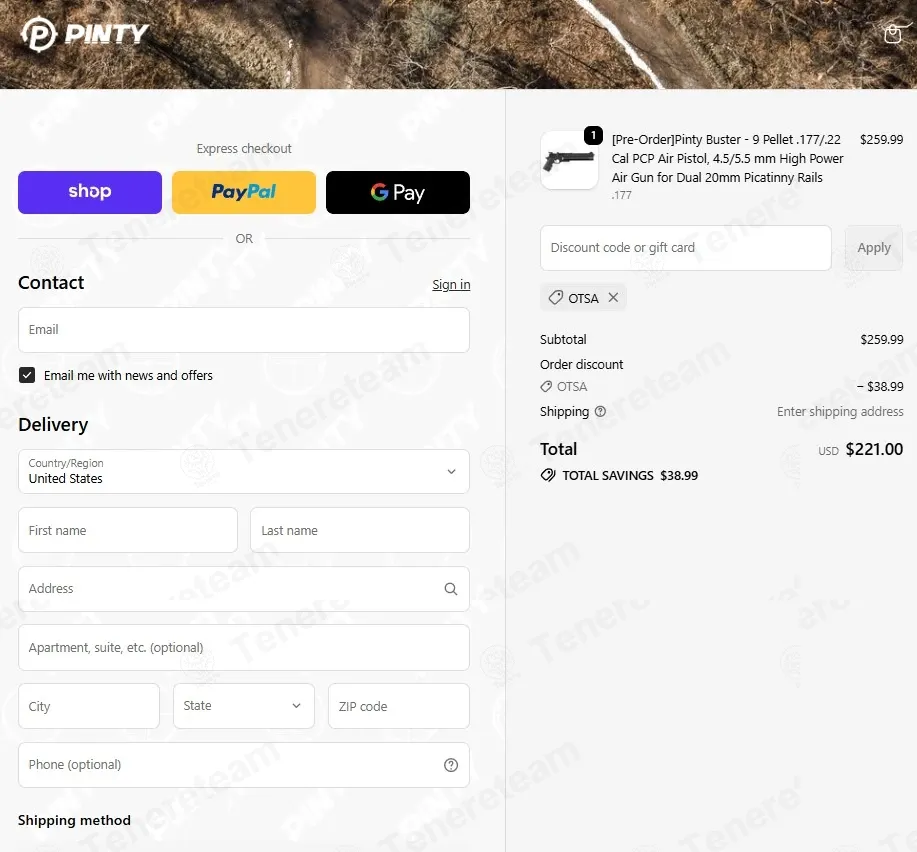Choose Google Pay express checkout

(398, 192)
